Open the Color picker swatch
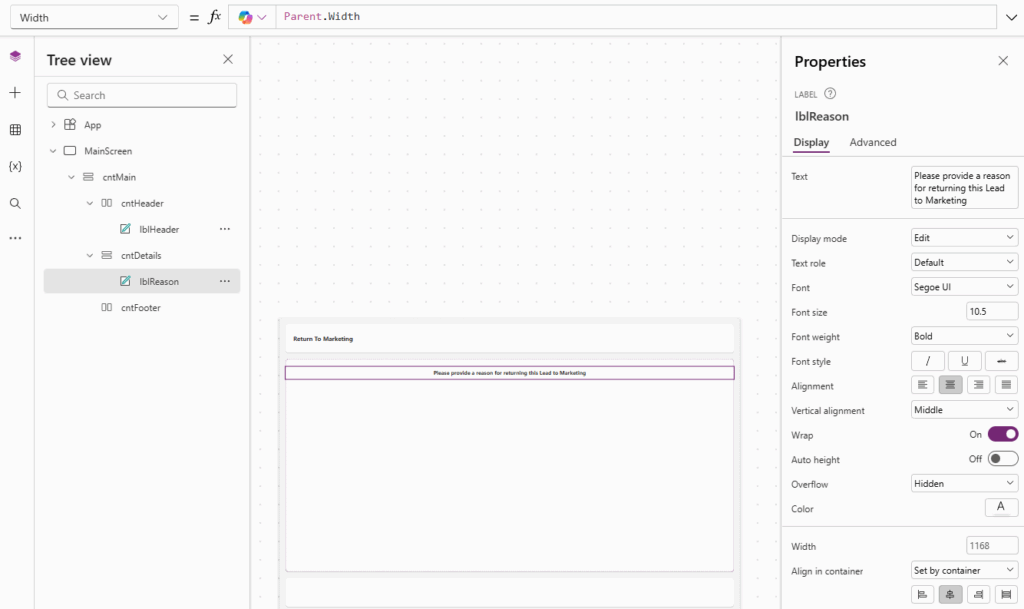1024x609 pixels. tap(1001, 508)
